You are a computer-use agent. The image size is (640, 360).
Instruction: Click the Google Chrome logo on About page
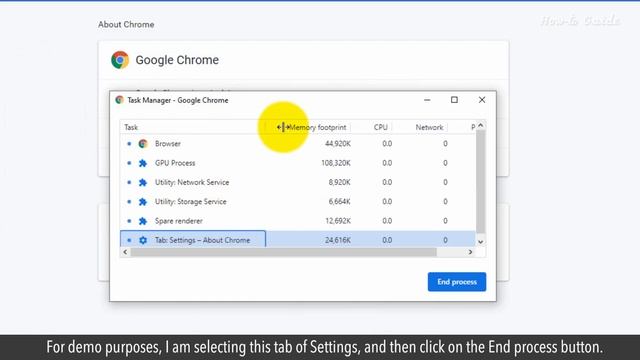[x=120, y=60]
